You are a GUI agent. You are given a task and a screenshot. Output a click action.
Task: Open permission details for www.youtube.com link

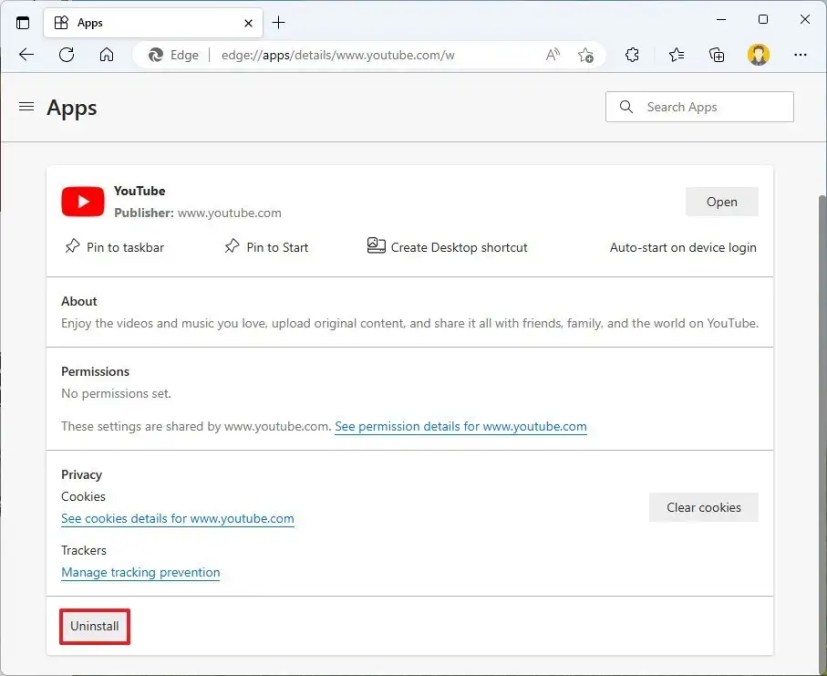[x=460, y=426]
